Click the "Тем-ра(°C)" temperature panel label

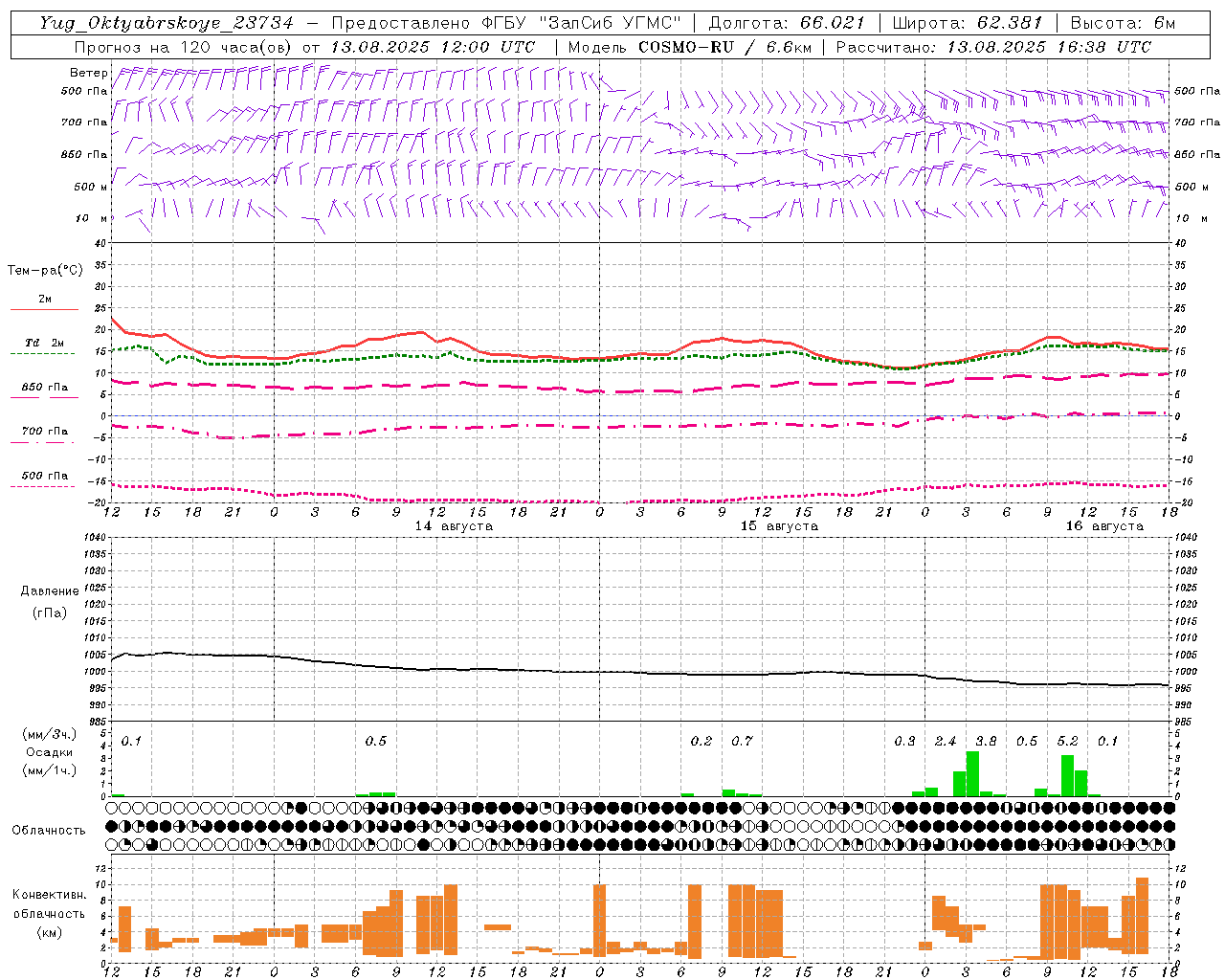45,271
